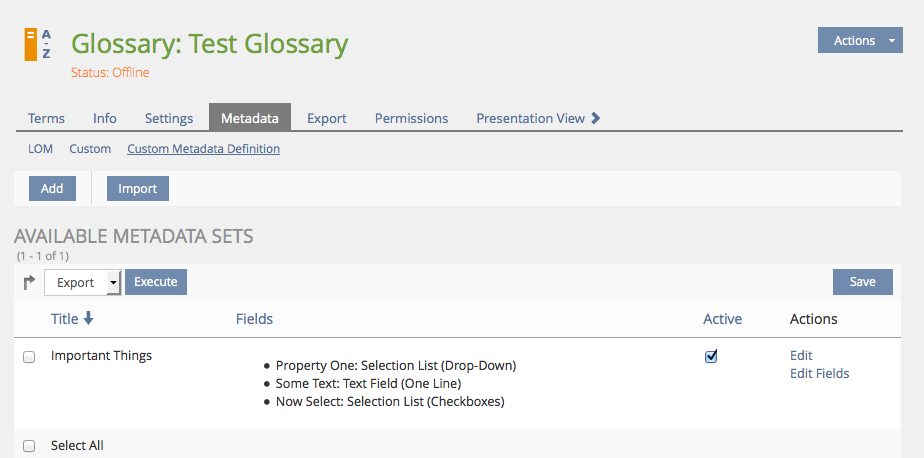Click the chevron after Presentation View
Screen dimensions: 924x458
pyautogui.click(x=596, y=118)
